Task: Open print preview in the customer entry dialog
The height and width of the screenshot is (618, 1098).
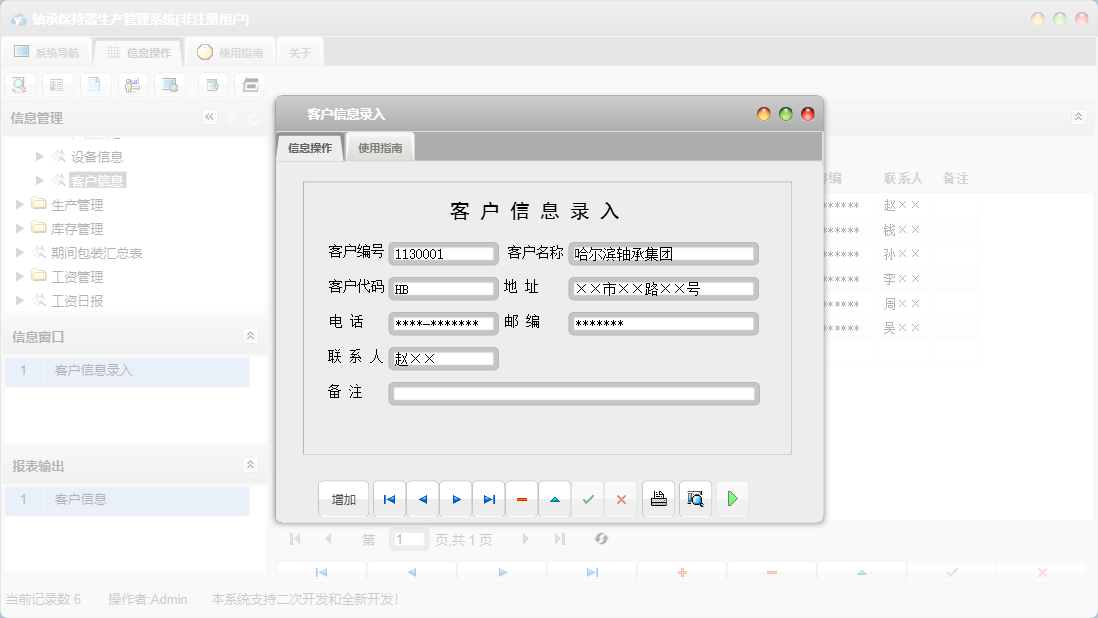Action: click(695, 498)
